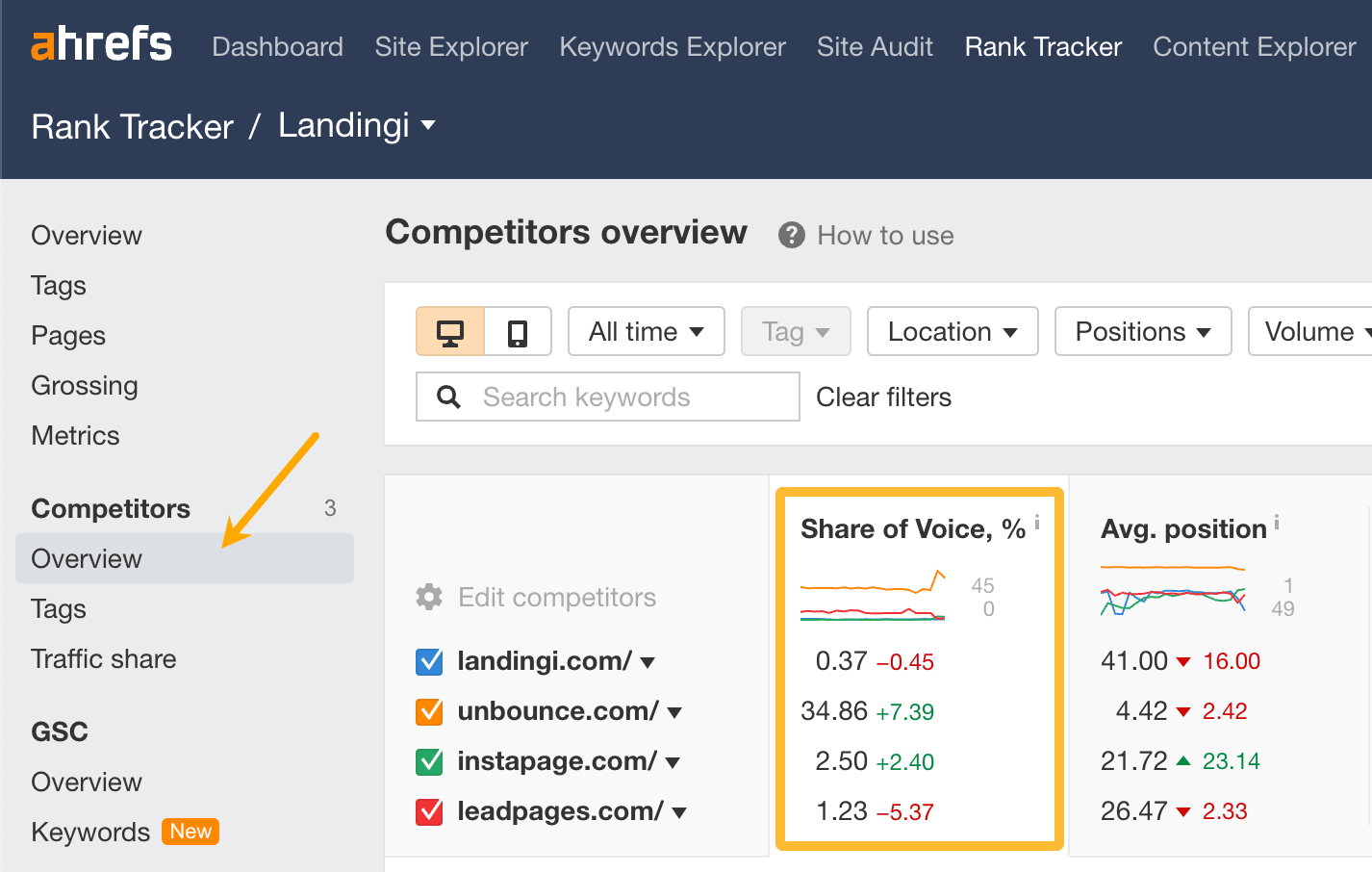Image resolution: width=1372 pixels, height=872 pixels.
Task: Open the Share of Voice info tooltip
Action: click(x=1037, y=520)
